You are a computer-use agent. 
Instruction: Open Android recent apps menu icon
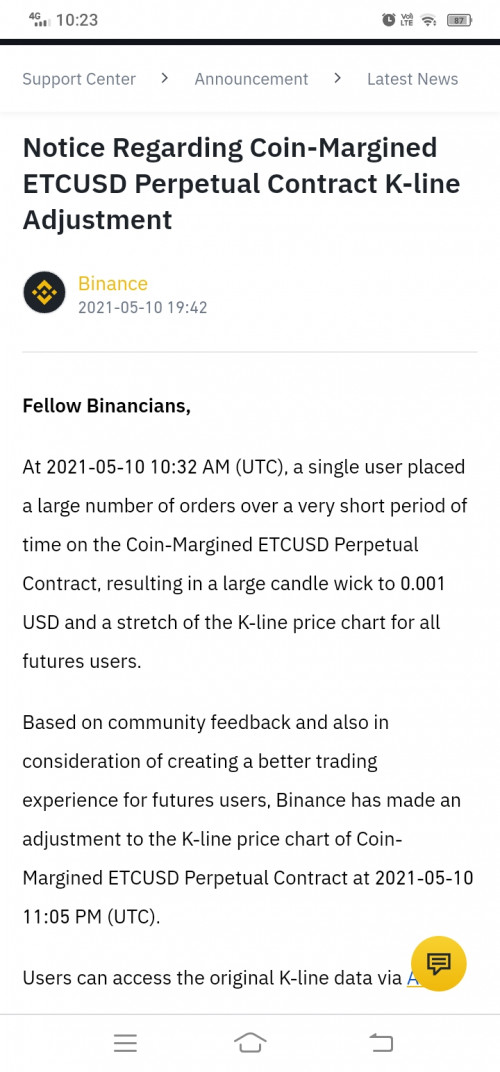[125, 1043]
